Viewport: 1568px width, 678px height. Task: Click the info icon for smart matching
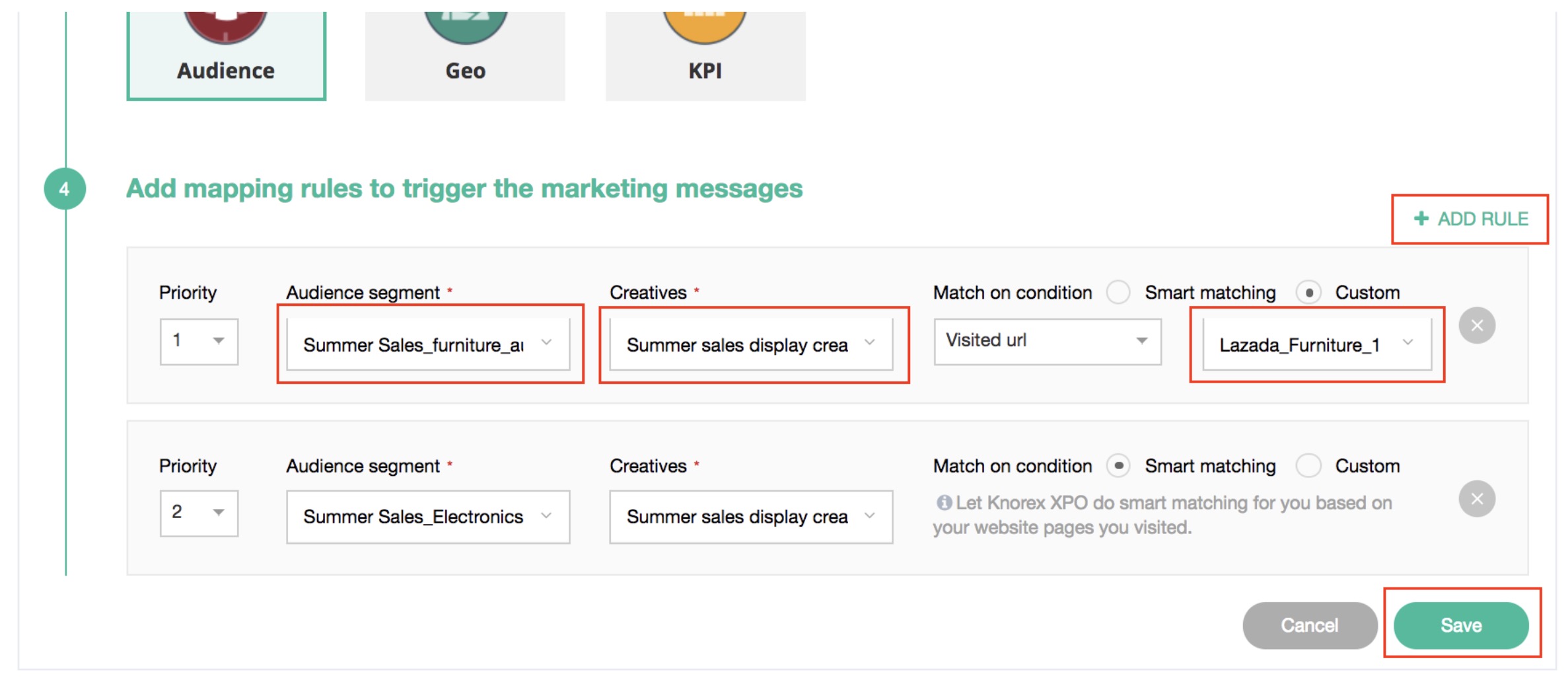[944, 503]
